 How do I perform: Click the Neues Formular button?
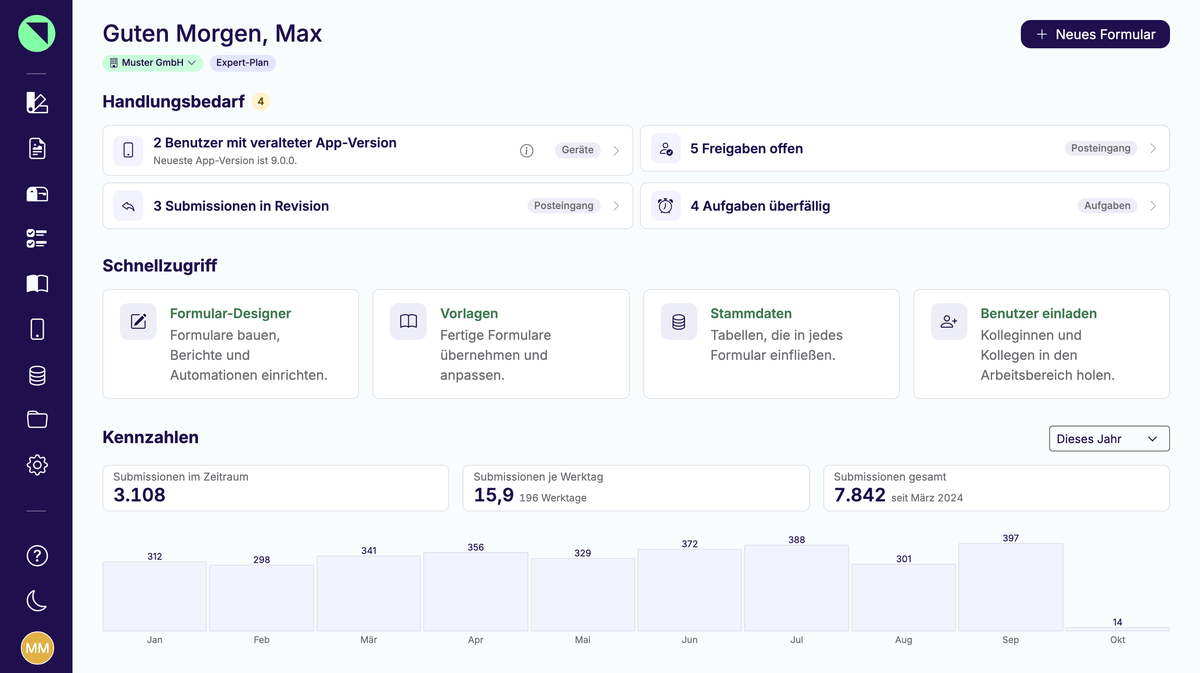(x=1095, y=34)
